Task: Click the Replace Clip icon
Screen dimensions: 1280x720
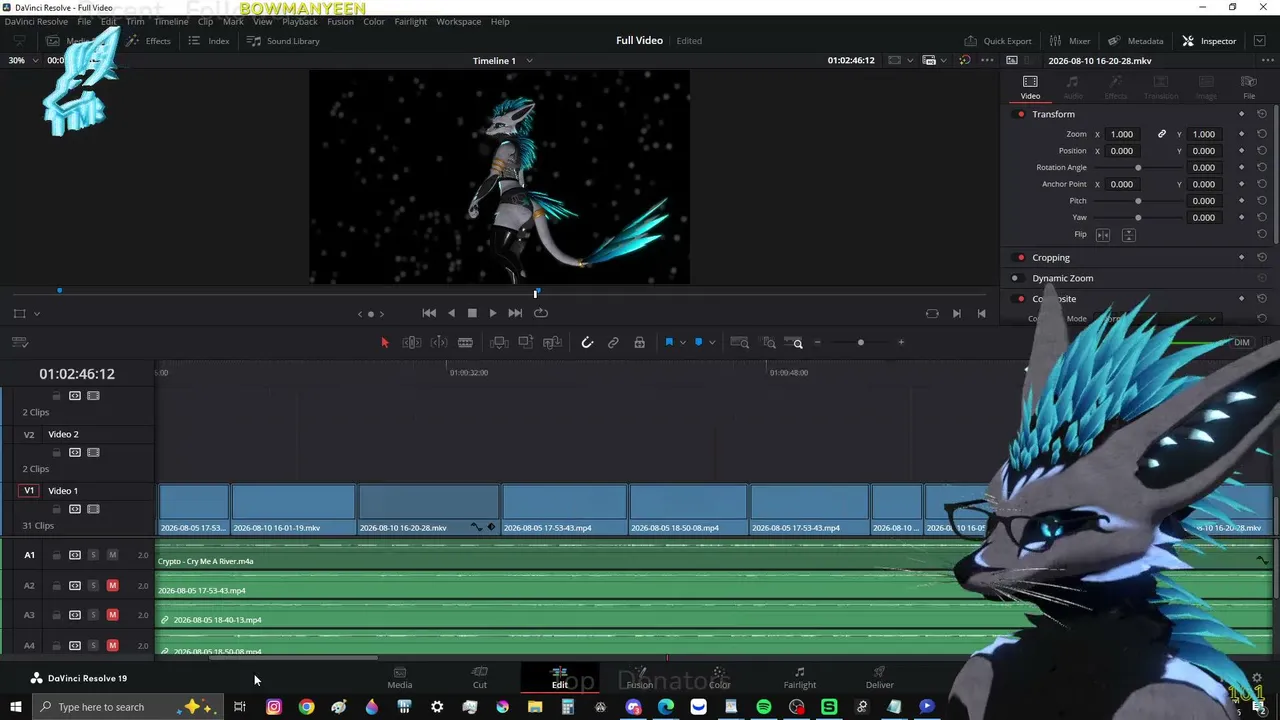Action: tap(552, 343)
